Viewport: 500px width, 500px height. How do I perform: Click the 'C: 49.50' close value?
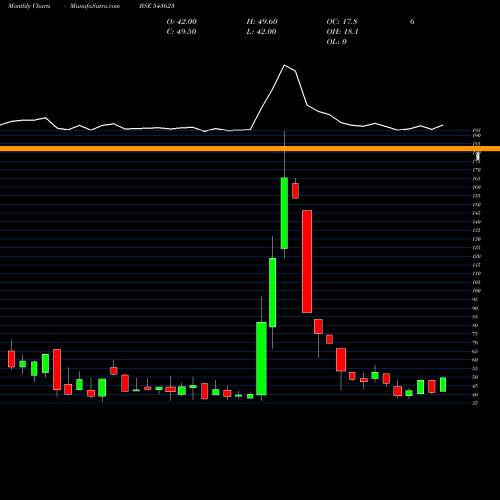[x=181, y=32]
